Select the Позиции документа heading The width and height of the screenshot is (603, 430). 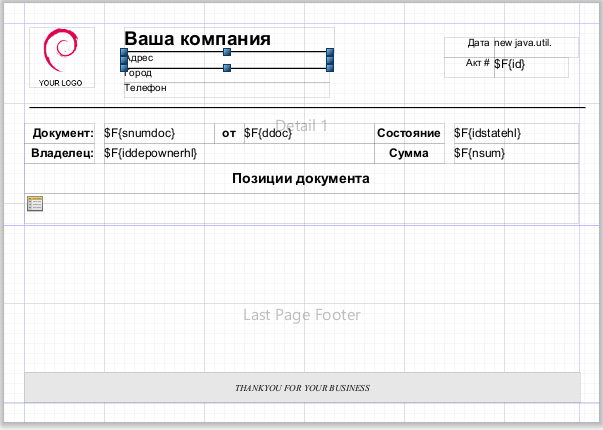point(301,179)
